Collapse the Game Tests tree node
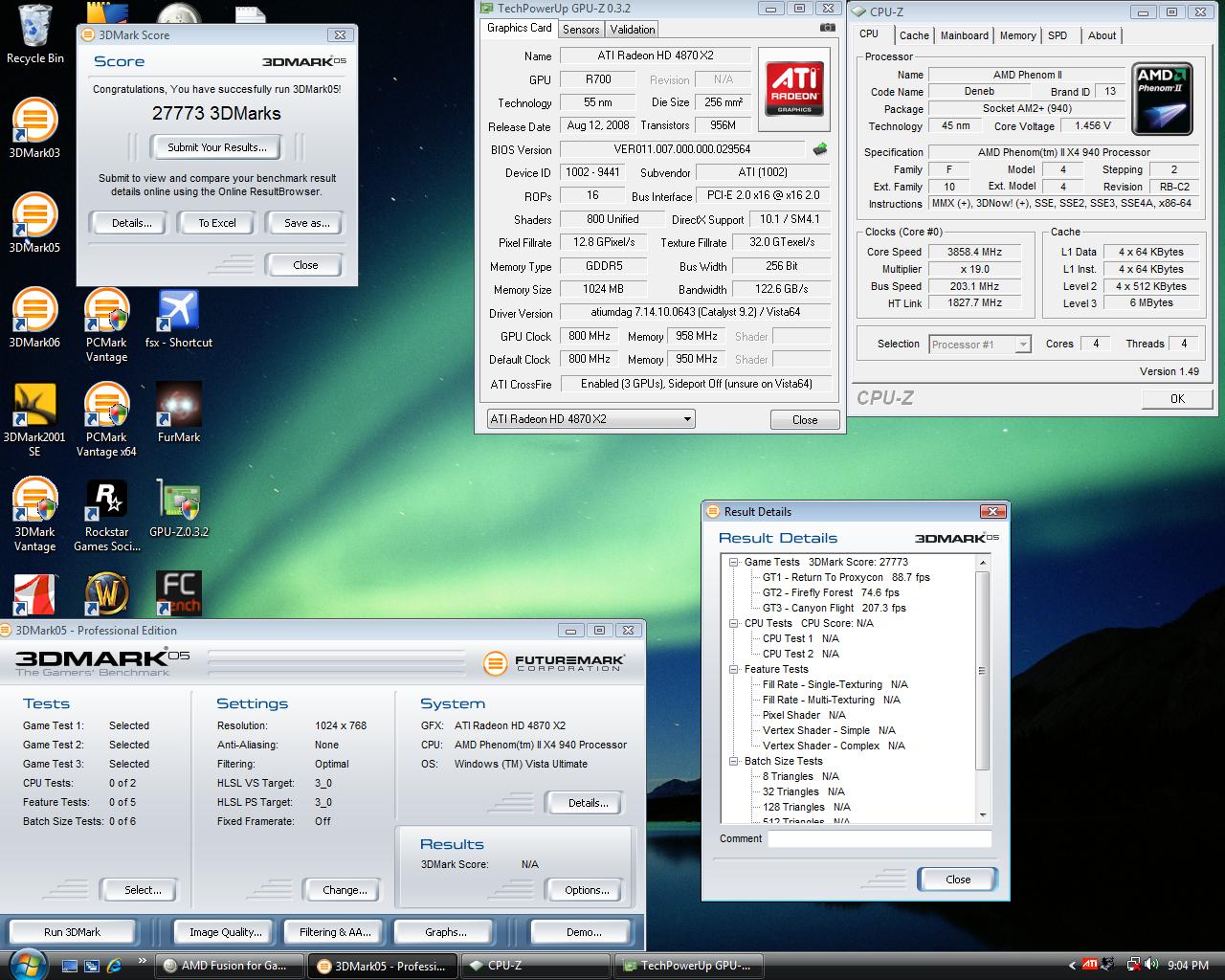This screenshot has width=1225, height=980. tap(734, 563)
